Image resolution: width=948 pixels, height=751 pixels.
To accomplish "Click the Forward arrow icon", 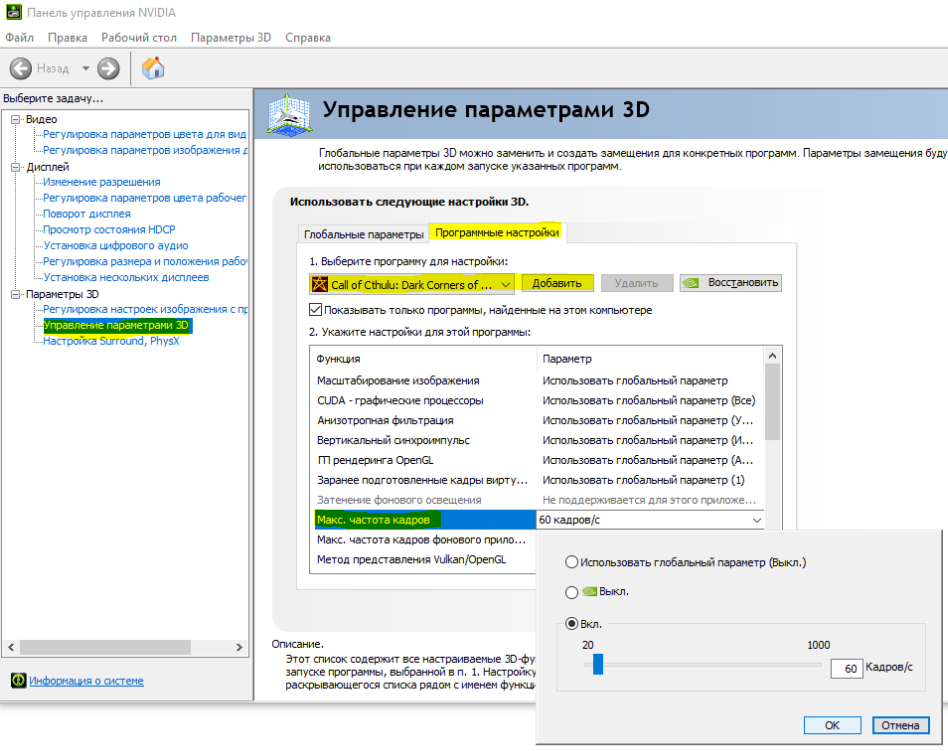I will [x=109, y=68].
